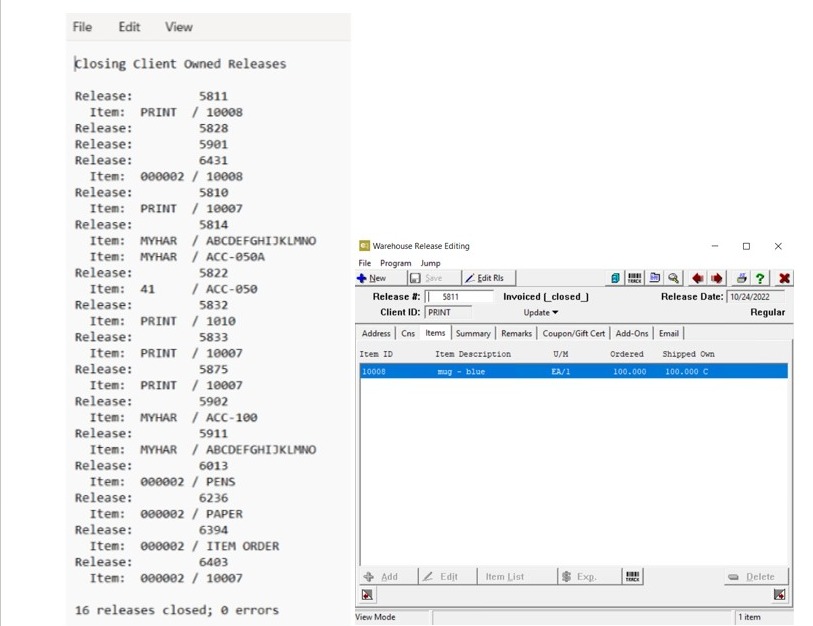Click the Add item button
This screenshot has width=813, height=626.
point(388,576)
